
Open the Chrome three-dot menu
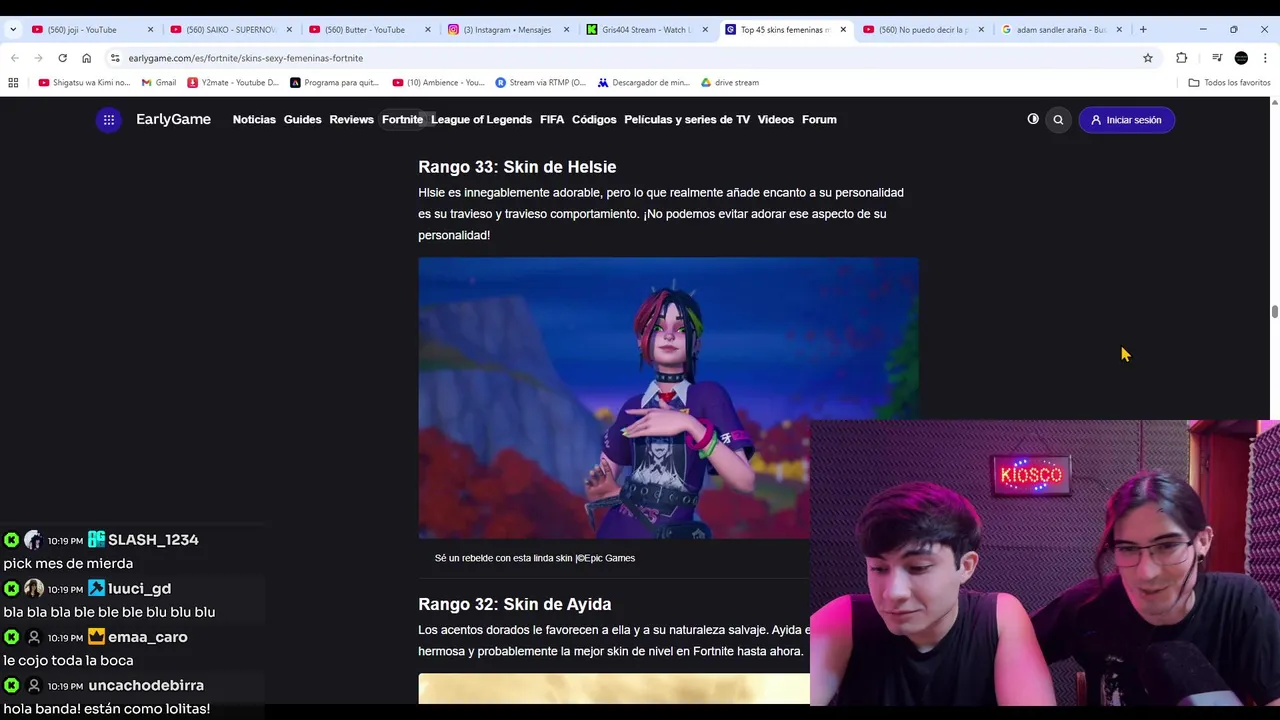(1265, 58)
